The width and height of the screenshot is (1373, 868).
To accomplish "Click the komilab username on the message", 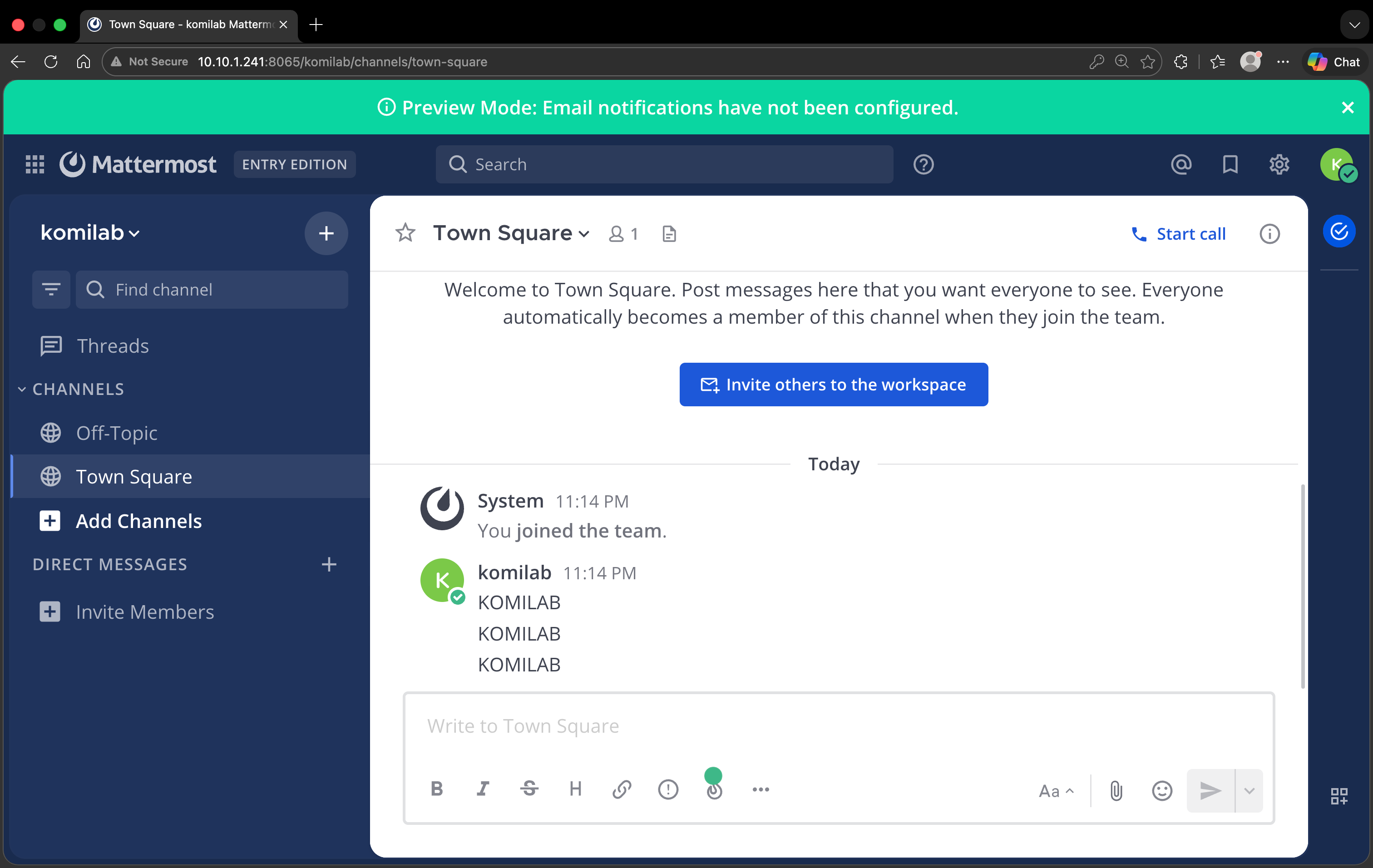I will tap(514, 572).
